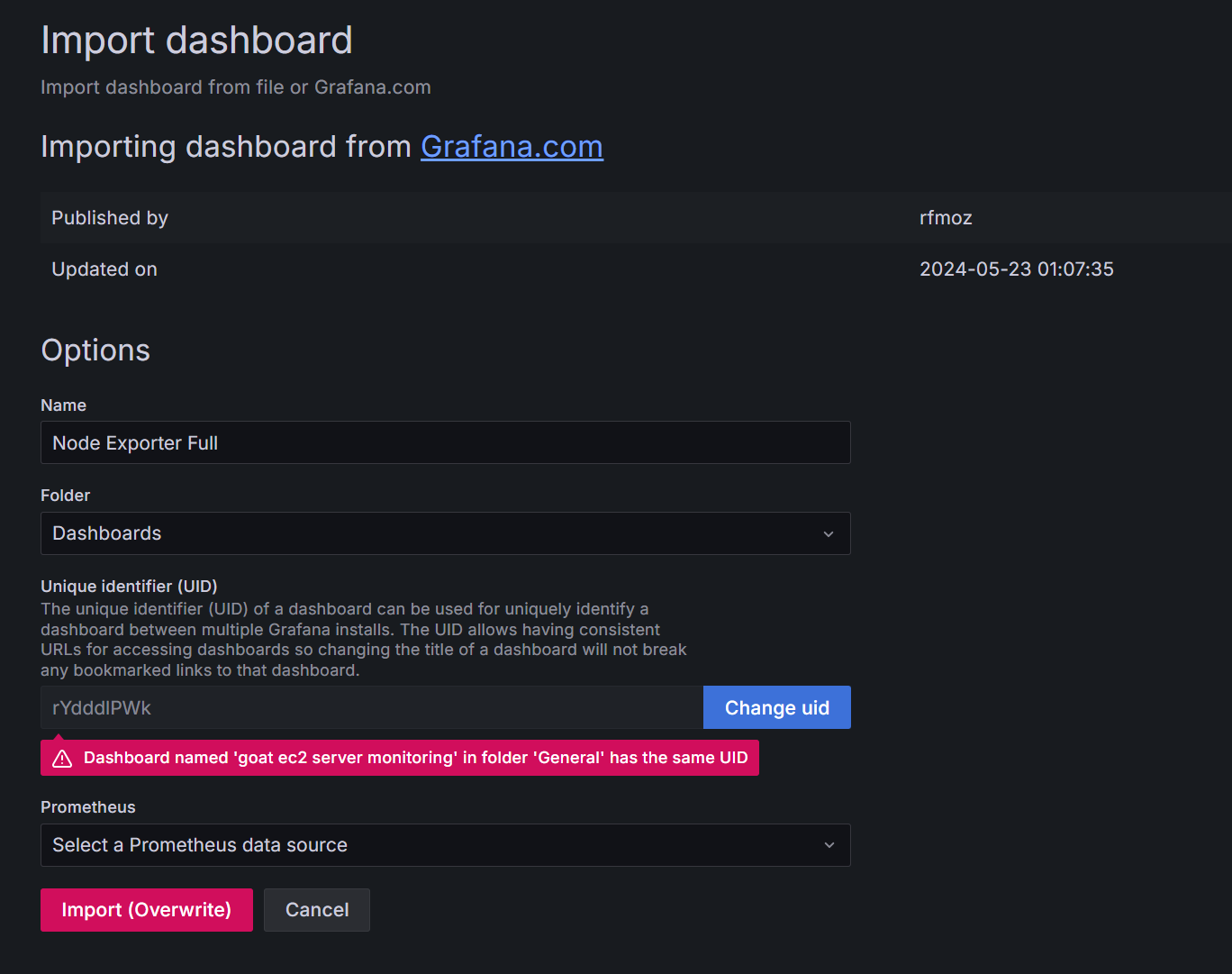Image resolution: width=1232 pixels, height=974 pixels.
Task: Open the Folder dropdown showing Dashboards
Action: coord(446,533)
